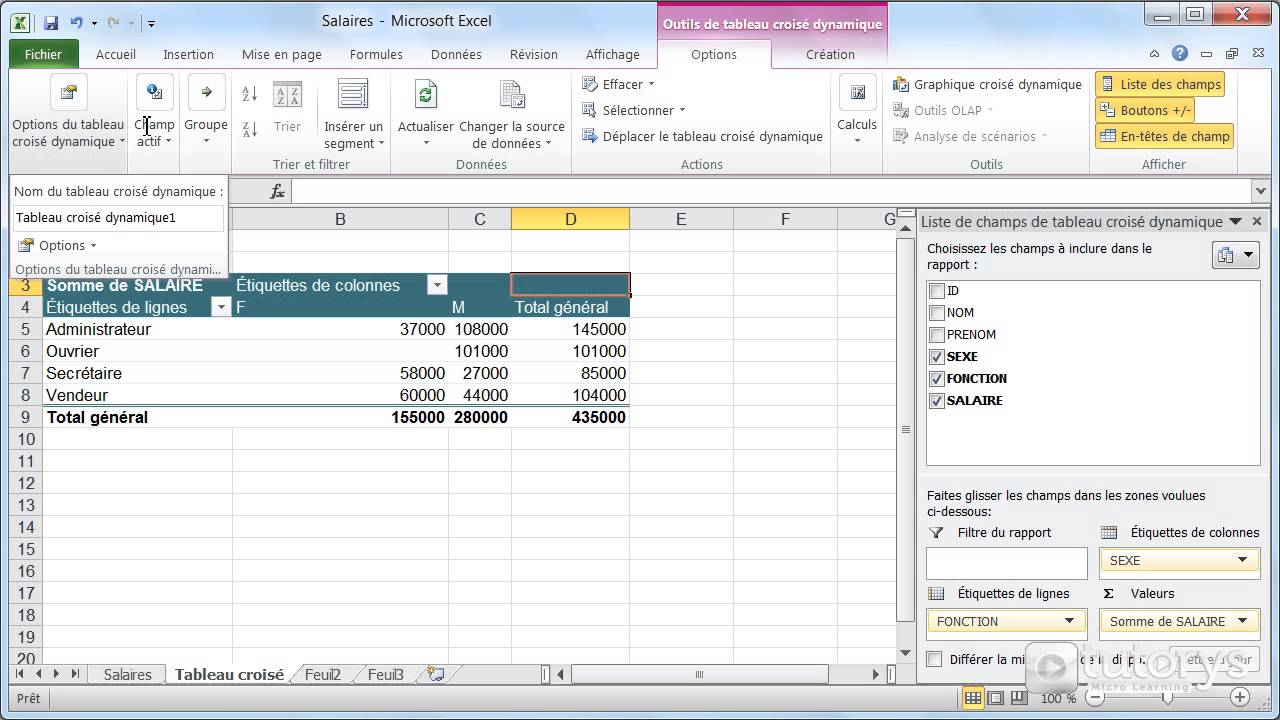Open the Effacer dropdown
The width and height of the screenshot is (1280, 720).
[x=618, y=84]
